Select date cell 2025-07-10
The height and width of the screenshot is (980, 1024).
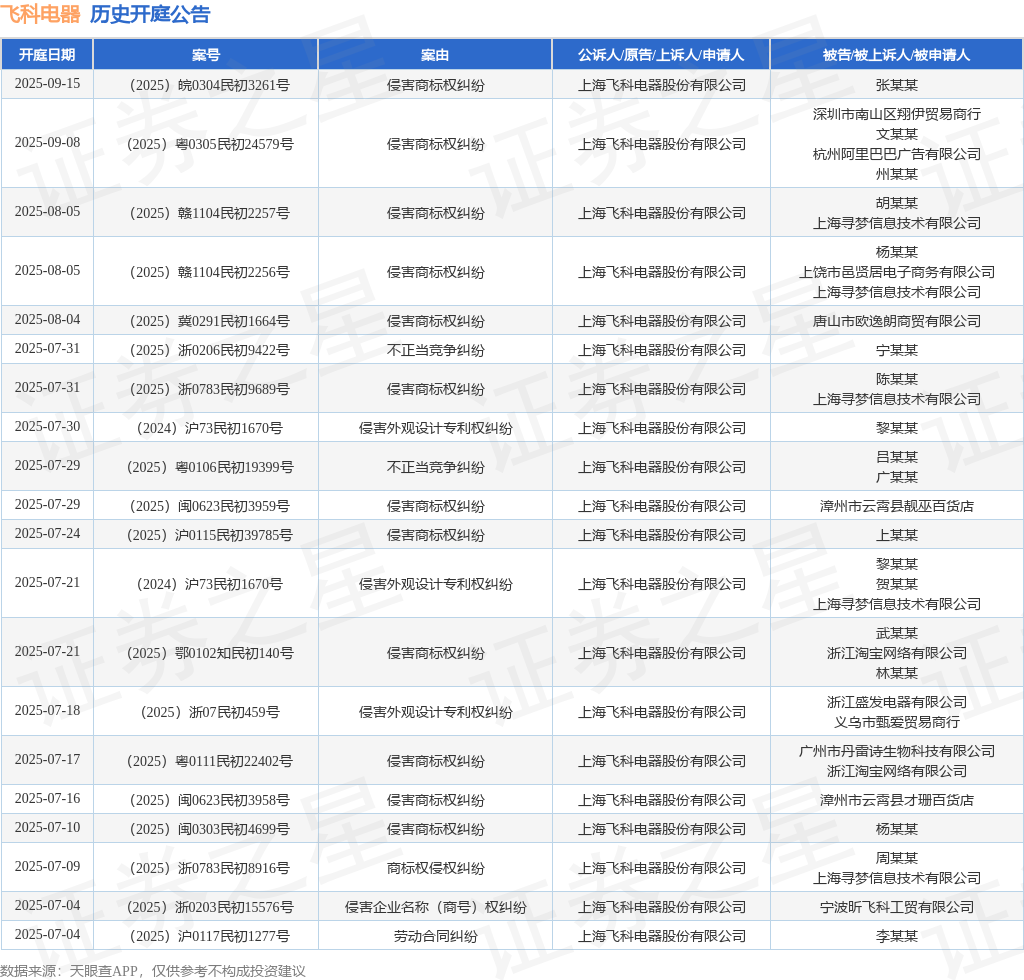pyautogui.click(x=47, y=827)
